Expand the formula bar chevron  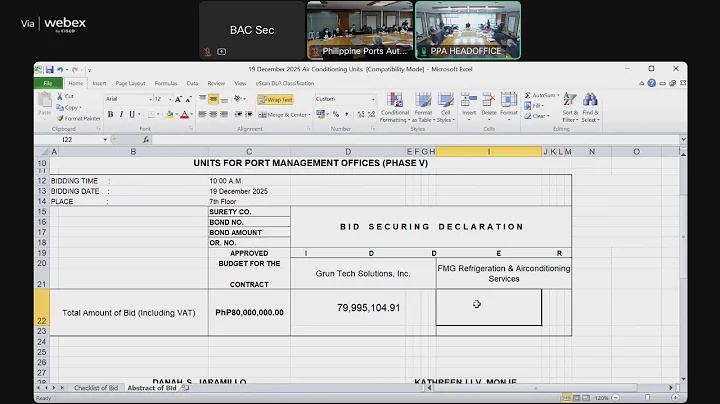pos(683,140)
